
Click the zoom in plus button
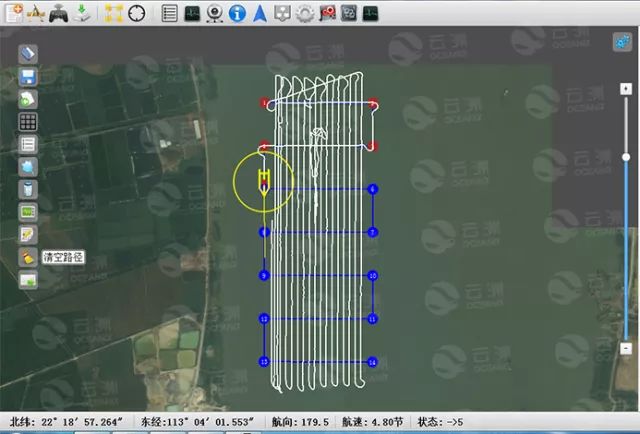tap(626, 63)
